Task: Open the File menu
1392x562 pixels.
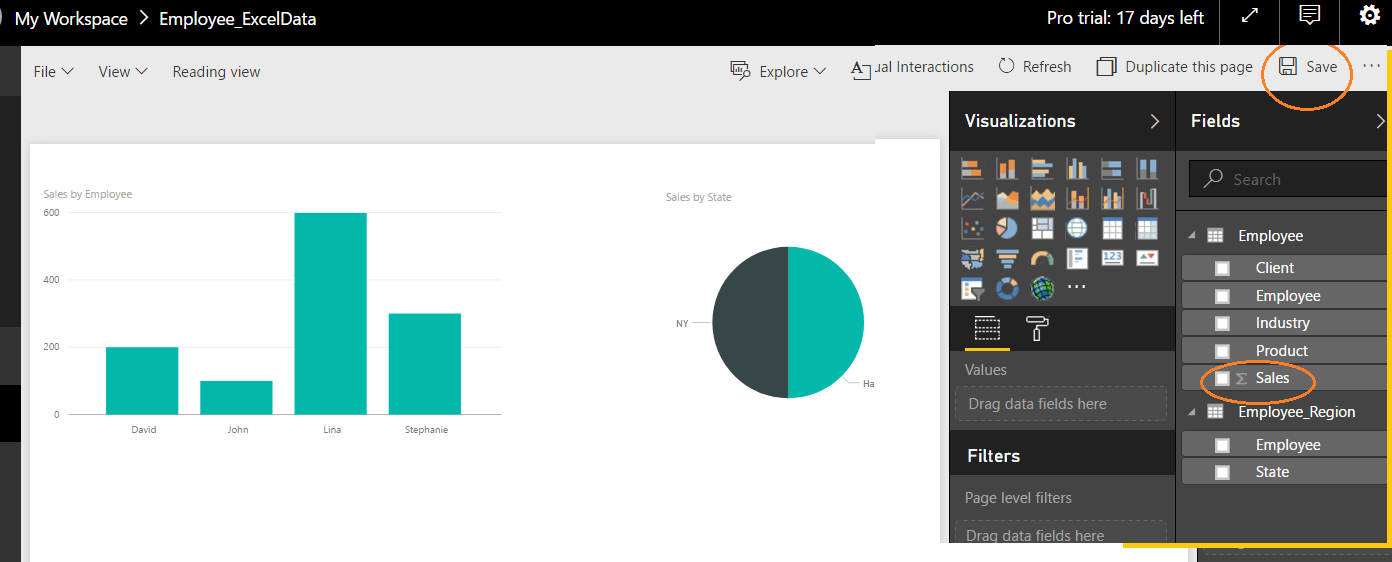Action: 53,71
